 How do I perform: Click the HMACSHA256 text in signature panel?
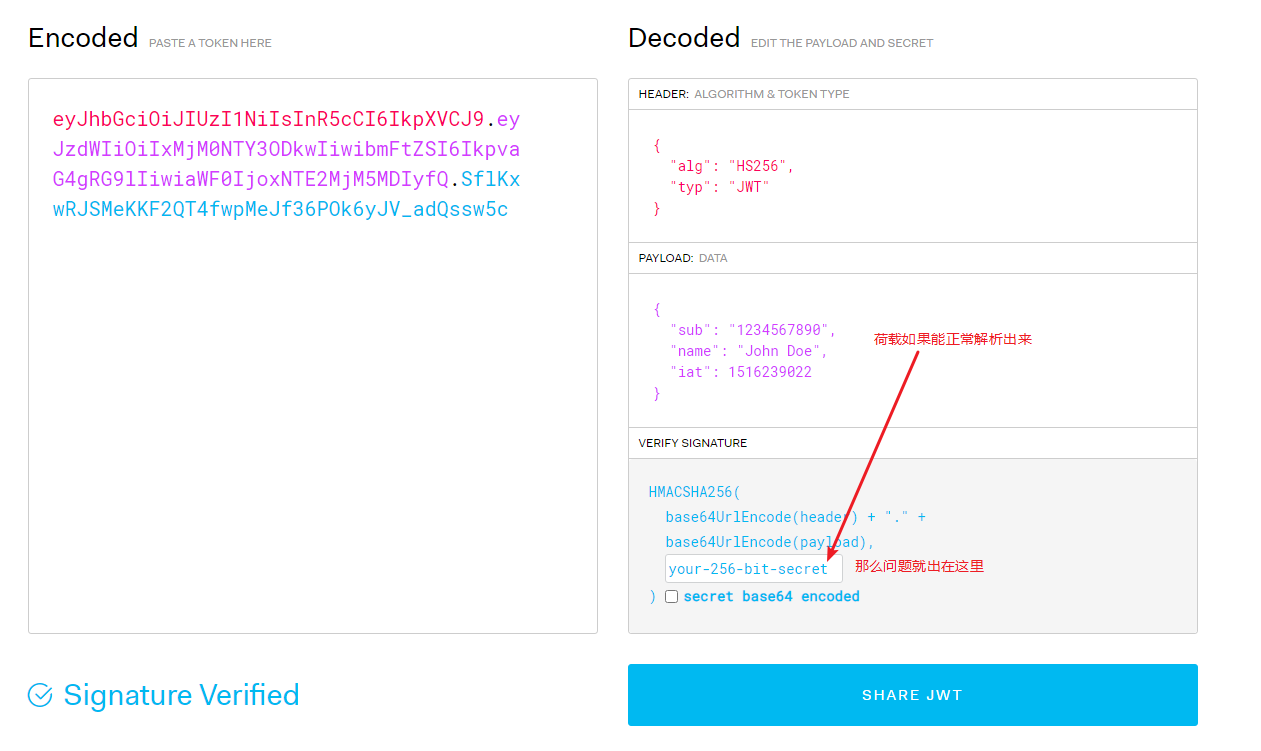690,491
